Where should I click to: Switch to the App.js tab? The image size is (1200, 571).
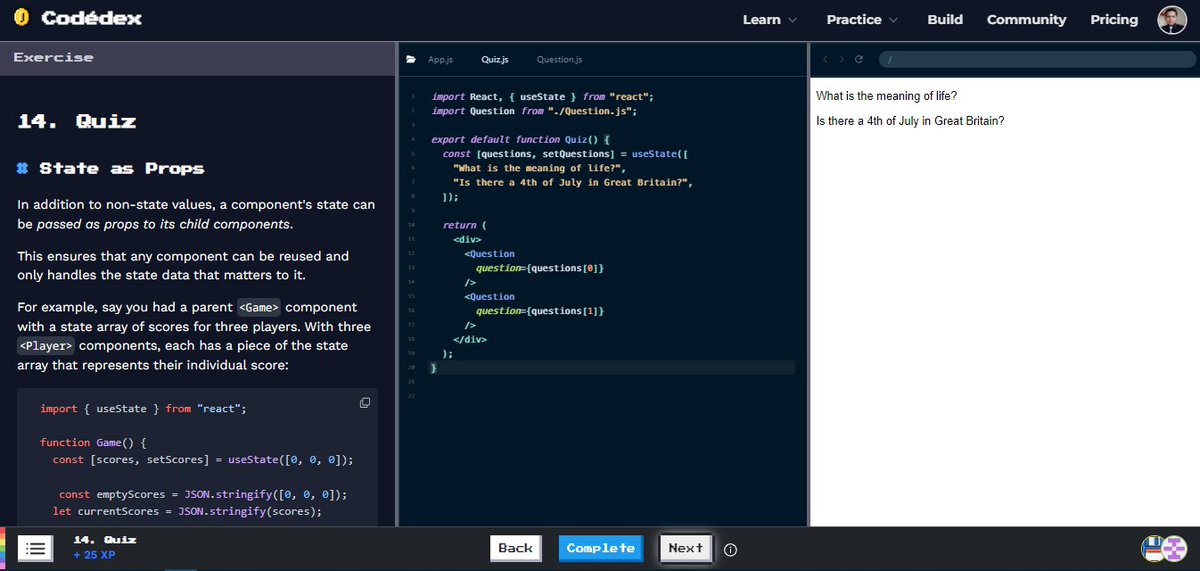click(440, 60)
